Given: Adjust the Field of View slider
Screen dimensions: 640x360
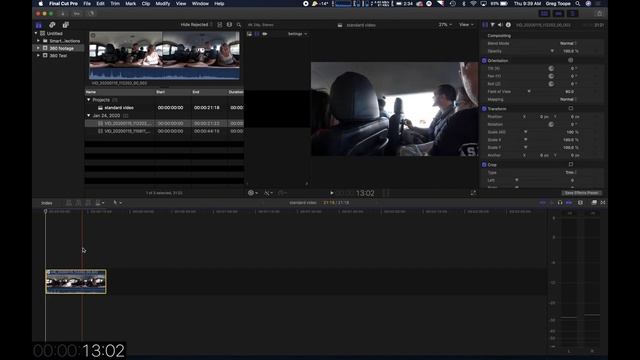Looking at the screenshot, I should (529, 91).
